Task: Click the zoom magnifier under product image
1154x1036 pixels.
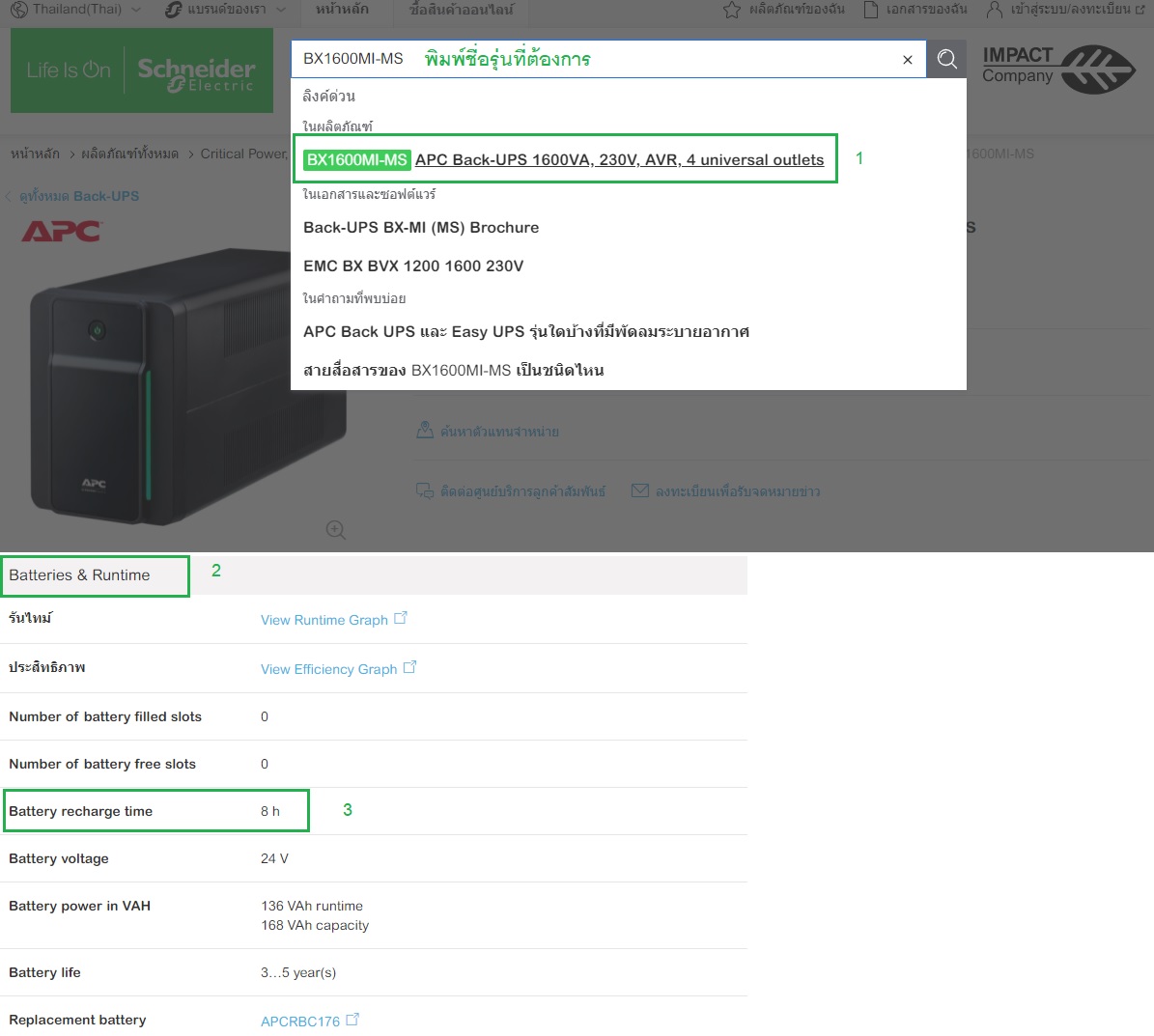Action: pos(336,530)
